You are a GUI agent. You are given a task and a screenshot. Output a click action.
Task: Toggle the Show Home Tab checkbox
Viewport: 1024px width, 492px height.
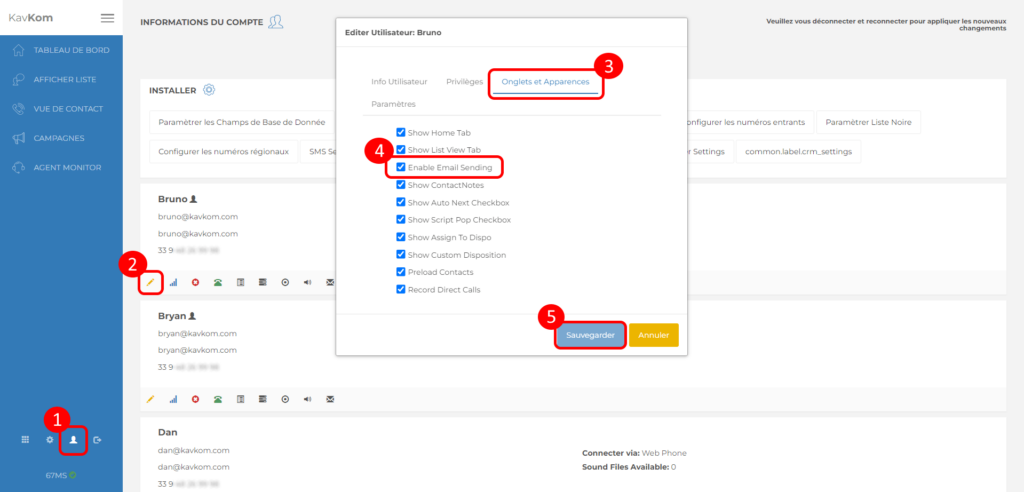[x=401, y=132]
